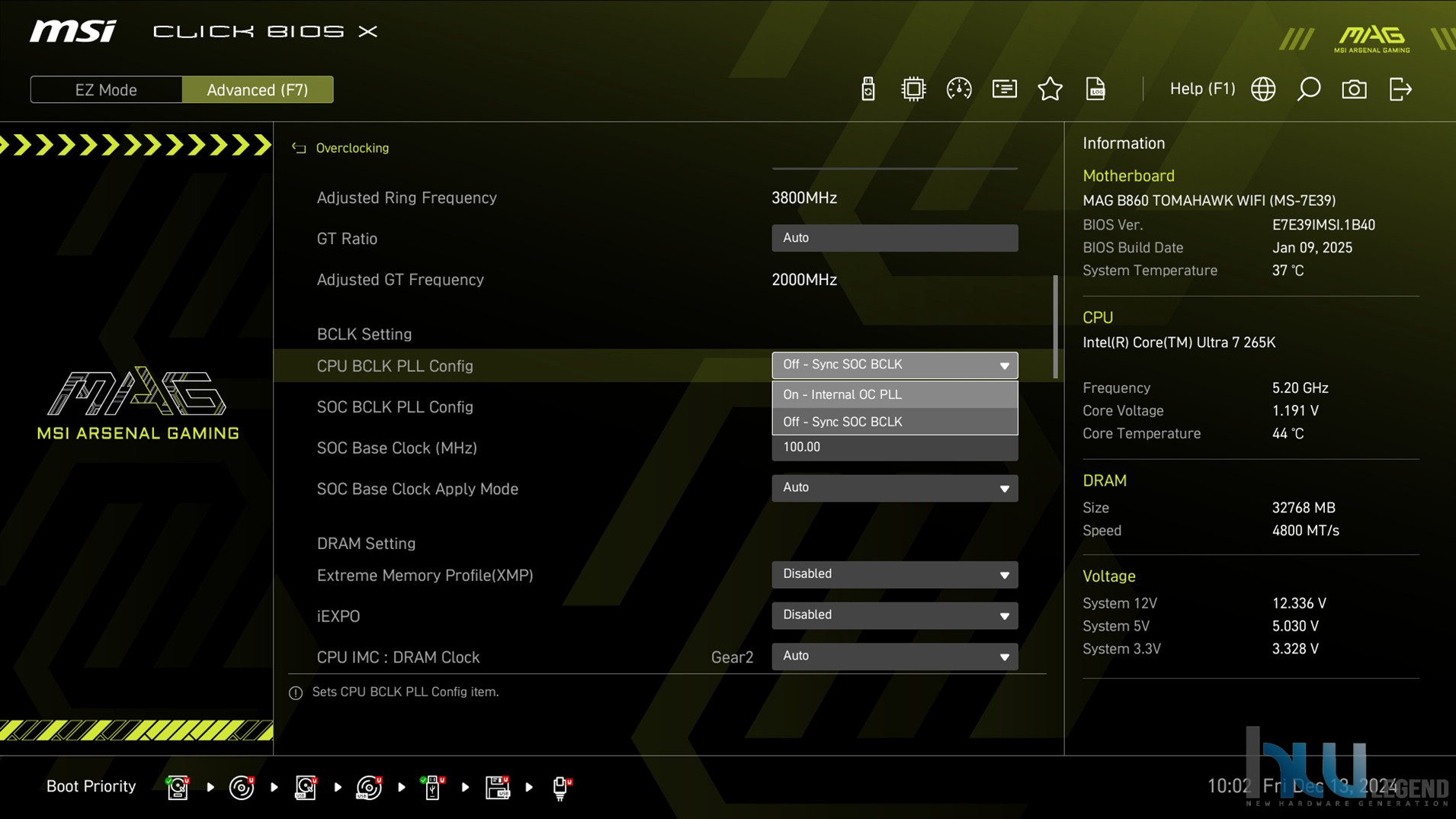
Task: Switch to Advanced (F7) tab
Action: (x=258, y=90)
